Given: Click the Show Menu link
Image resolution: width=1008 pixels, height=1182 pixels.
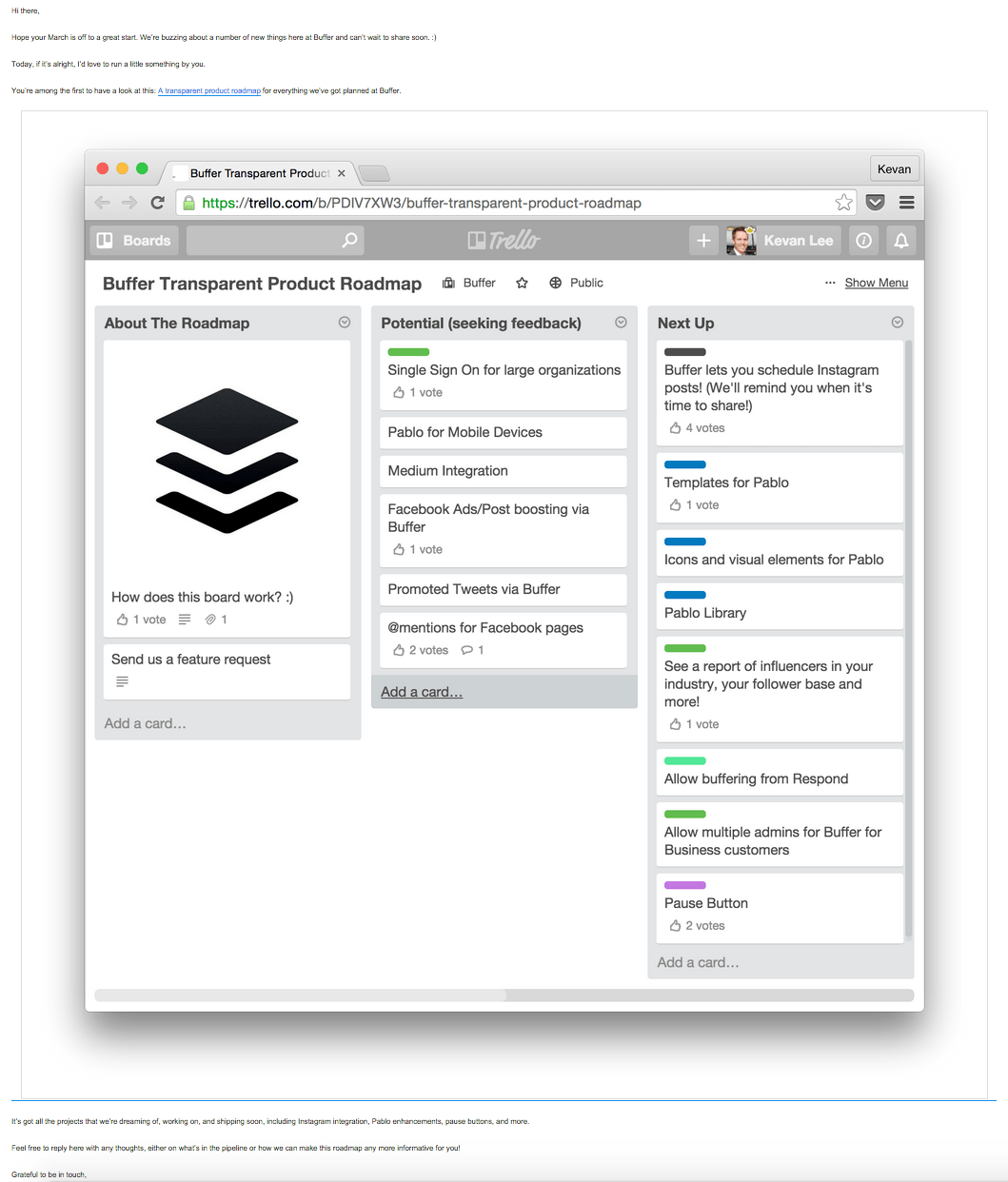Looking at the screenshot, I should pyautogui.click(x=876, y=283).
